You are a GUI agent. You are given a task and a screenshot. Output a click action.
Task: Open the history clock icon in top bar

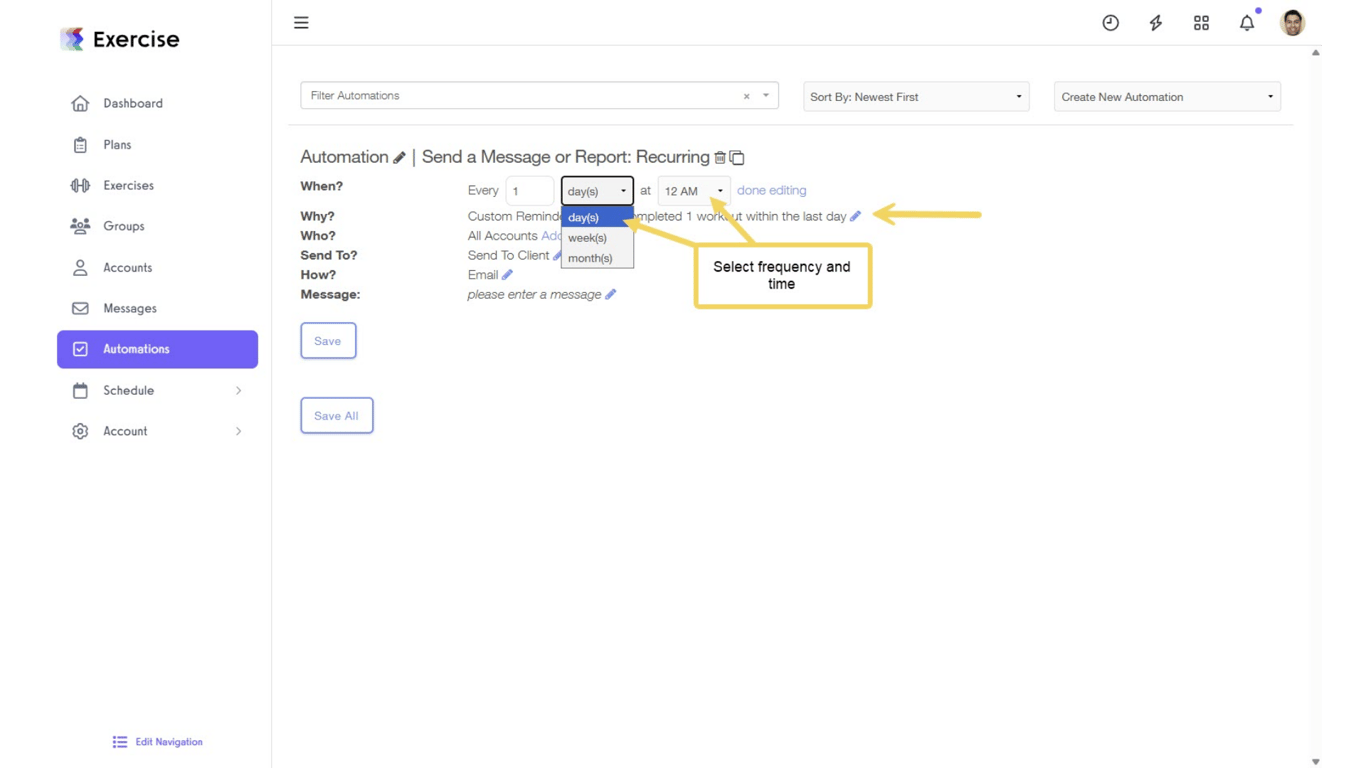point(1110,22)
